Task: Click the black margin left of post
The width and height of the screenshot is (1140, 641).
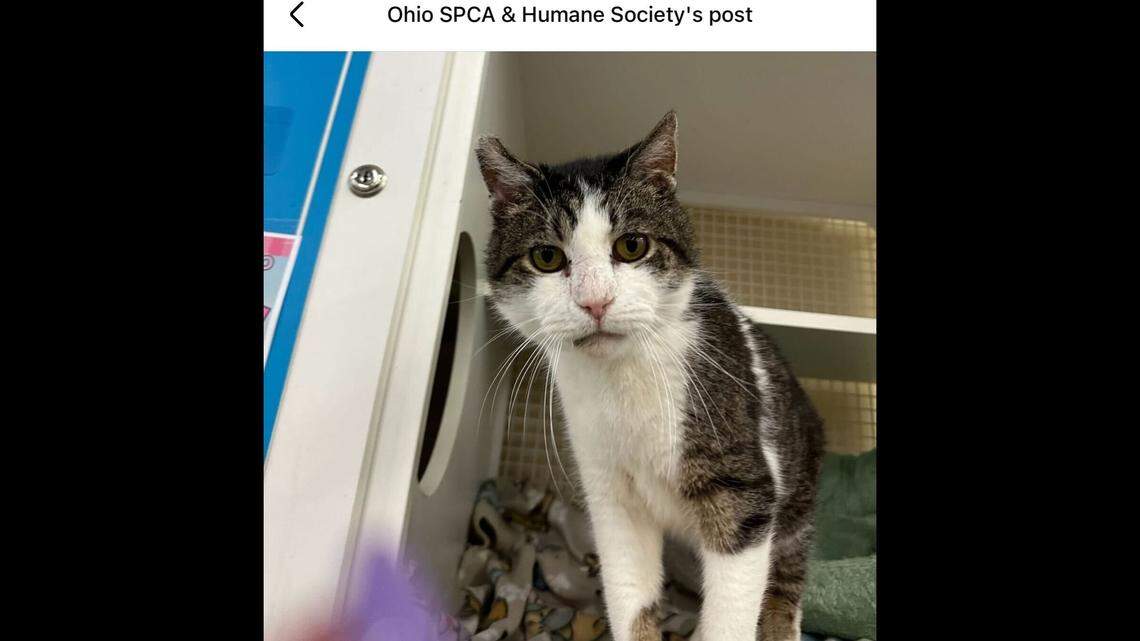Action: pos(132,320)
